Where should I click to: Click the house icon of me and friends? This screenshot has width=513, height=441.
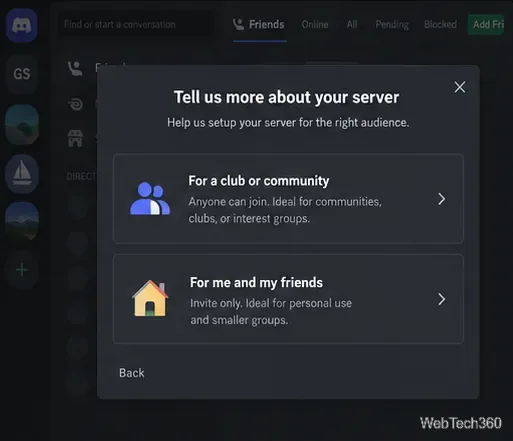click(150, 298)
